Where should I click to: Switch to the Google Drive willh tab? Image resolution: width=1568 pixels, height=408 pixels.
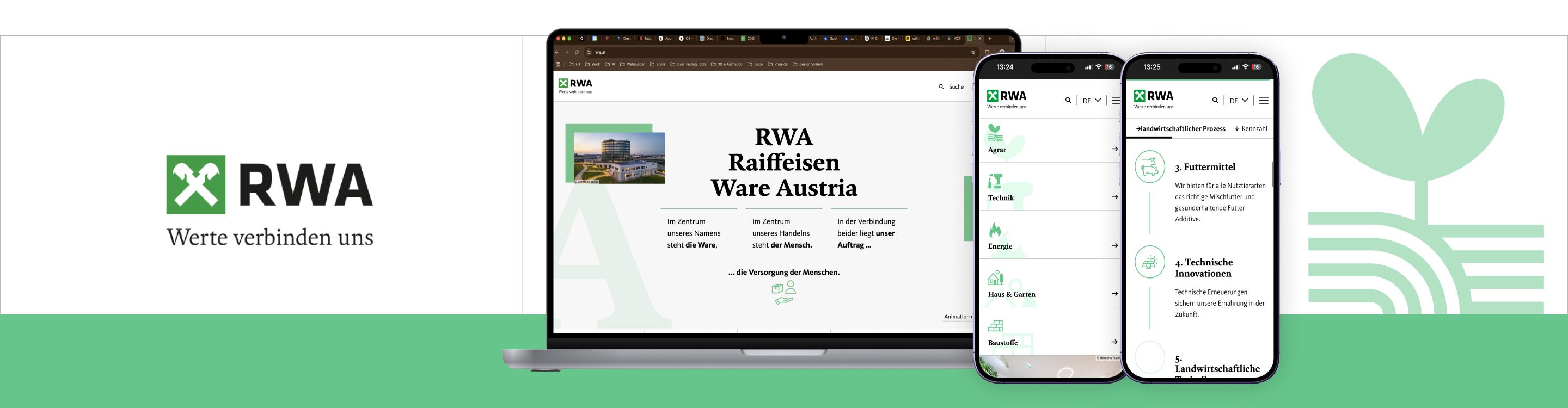934,39
